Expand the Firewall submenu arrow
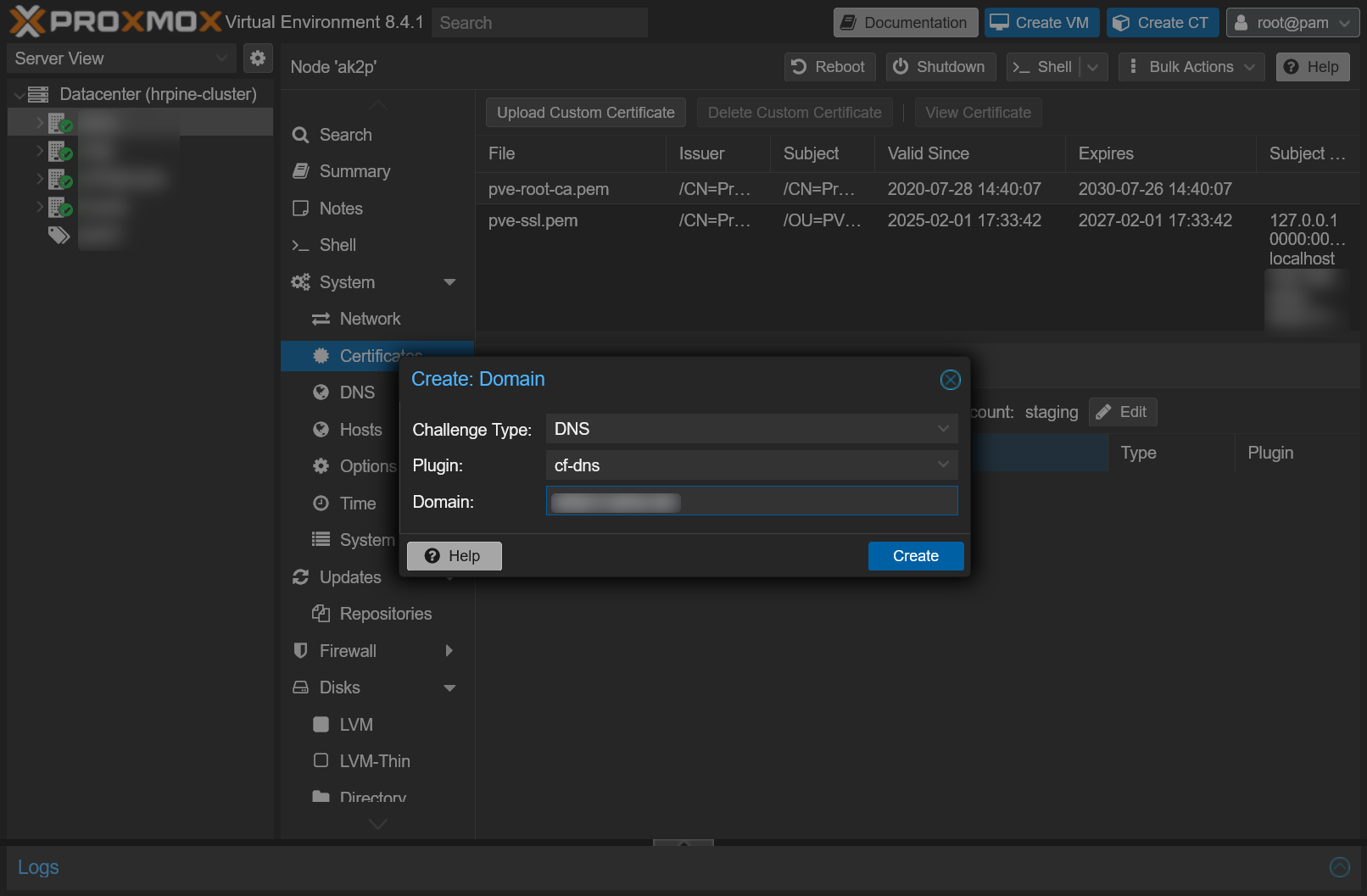1367x896 pixels. coord(449,650)
